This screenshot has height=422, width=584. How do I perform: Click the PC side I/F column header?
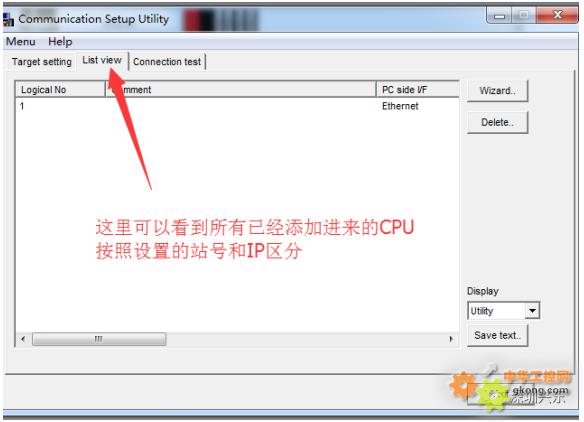(418, 89)
